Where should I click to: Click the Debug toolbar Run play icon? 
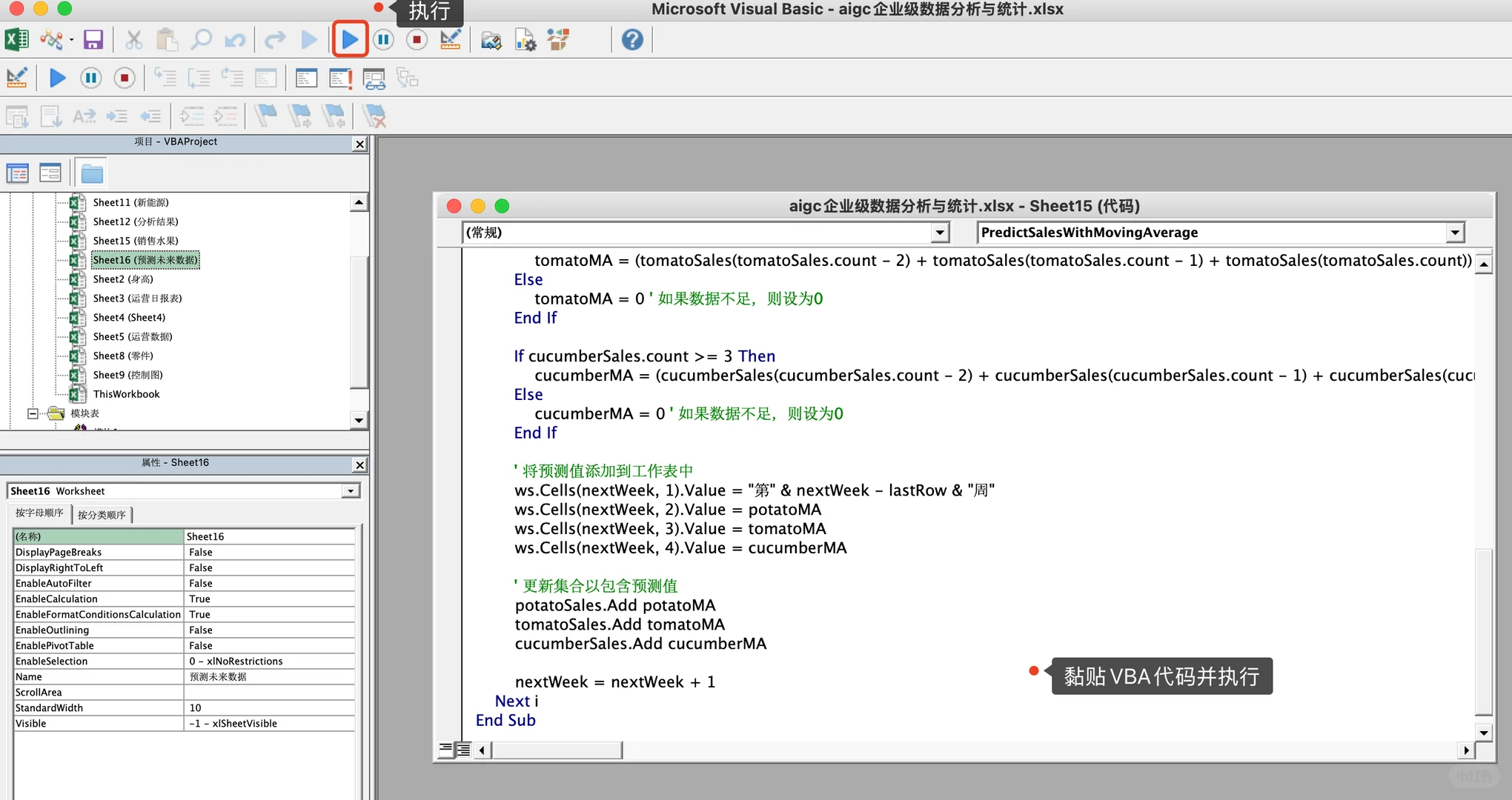57,78
